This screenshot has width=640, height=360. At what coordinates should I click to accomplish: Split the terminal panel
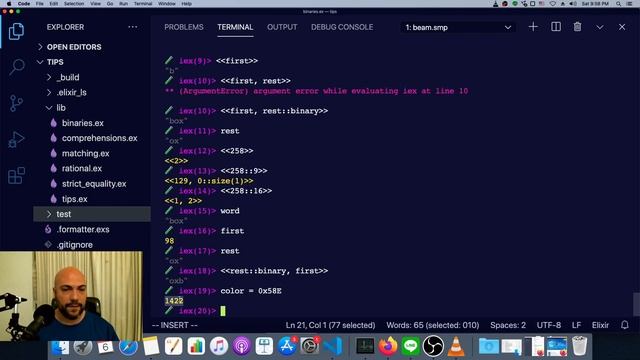coord(556,27)
